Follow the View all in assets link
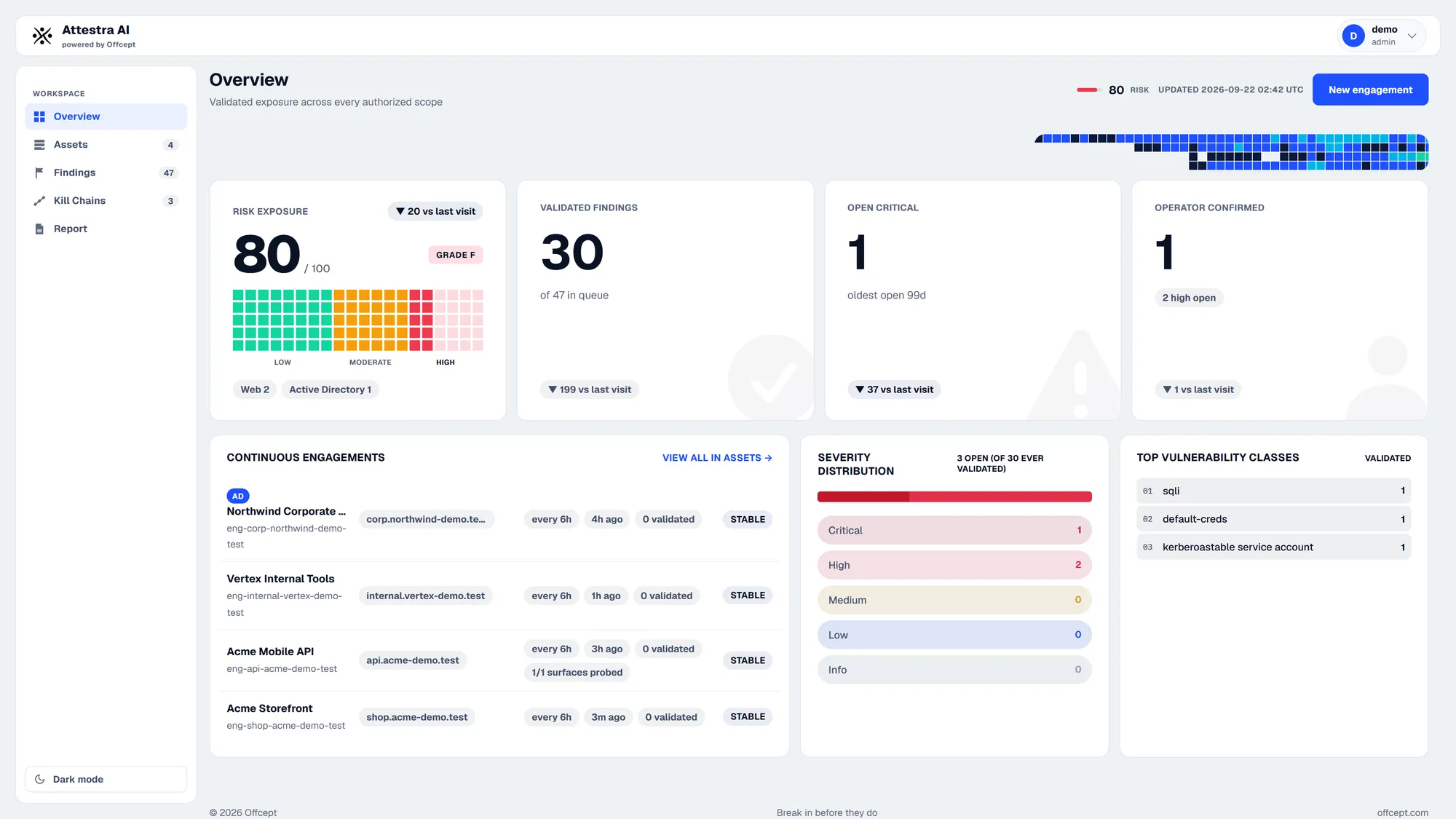Image resolution: width=1456 pixels, height=819 pixels. coord(717,458)
